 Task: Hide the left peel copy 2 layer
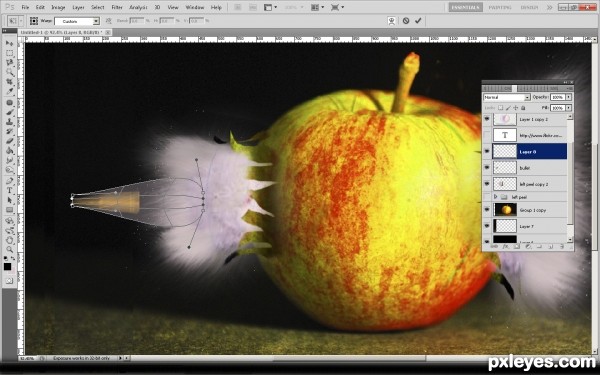[487, 184]
